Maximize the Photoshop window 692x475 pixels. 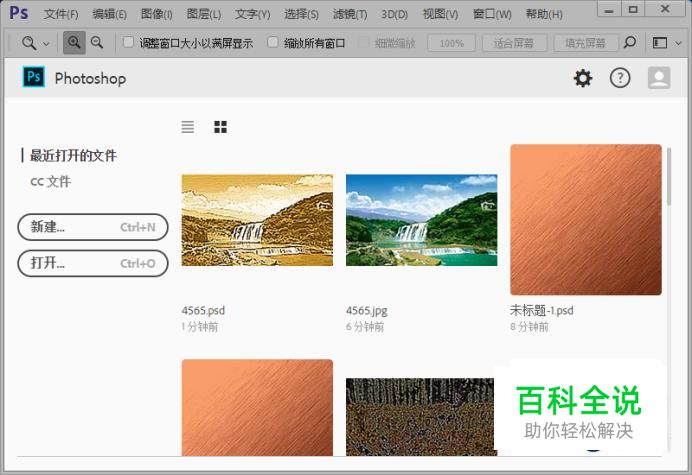point(633,9)
